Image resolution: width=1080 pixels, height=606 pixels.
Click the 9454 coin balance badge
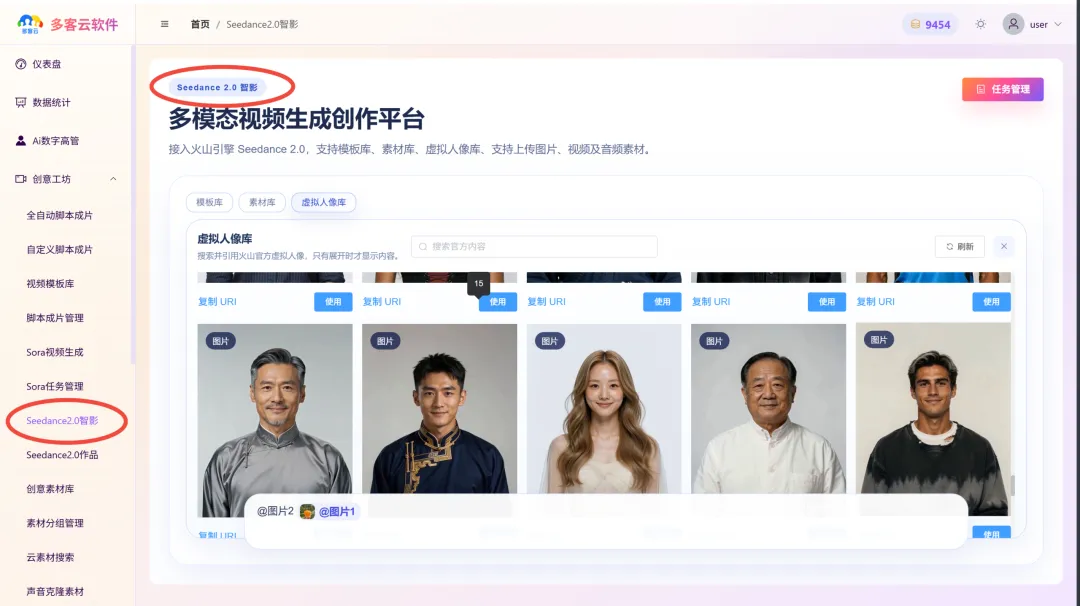coord(930,24)
